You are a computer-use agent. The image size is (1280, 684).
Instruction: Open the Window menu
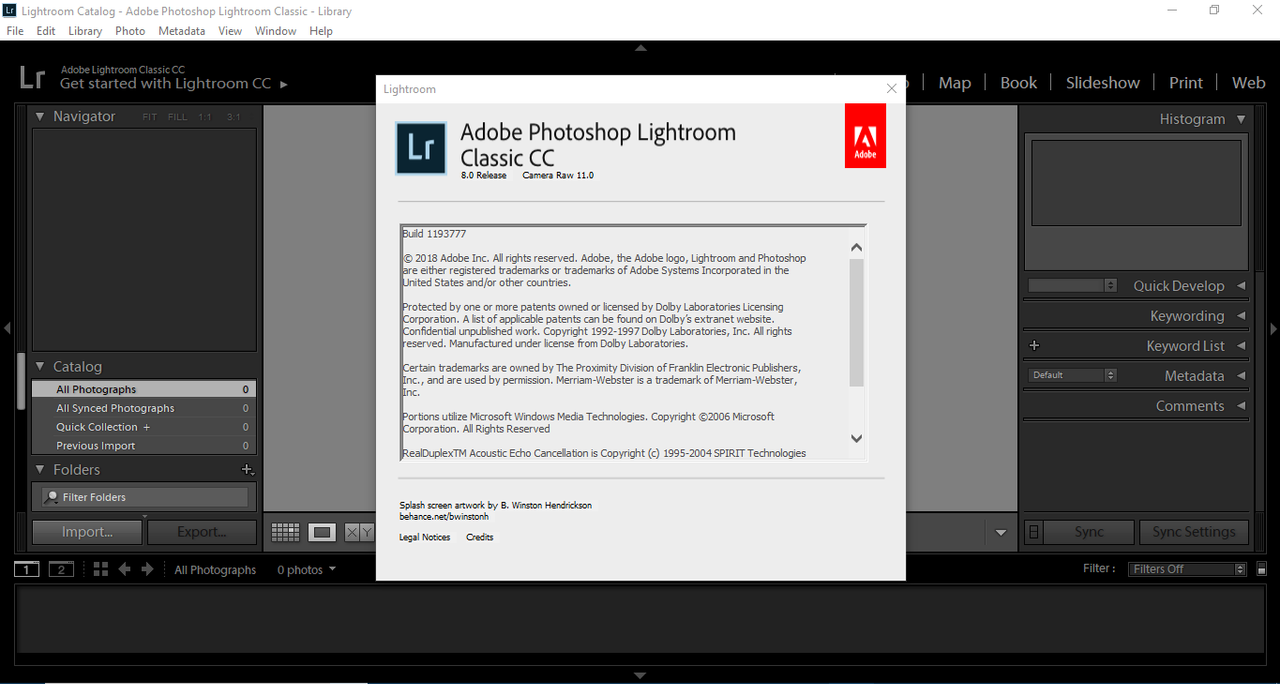click(x=275, y=31)
